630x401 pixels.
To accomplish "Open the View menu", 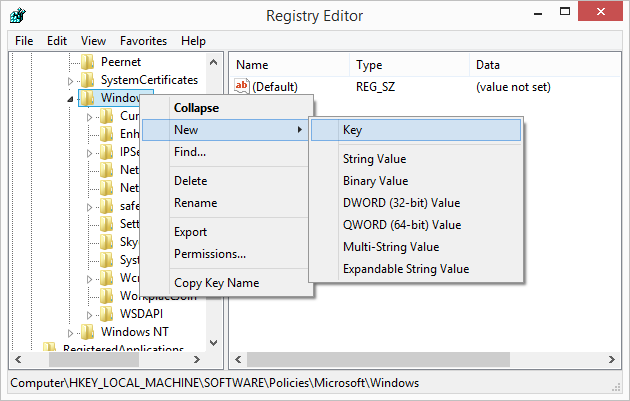I will (x=93, y=41).
